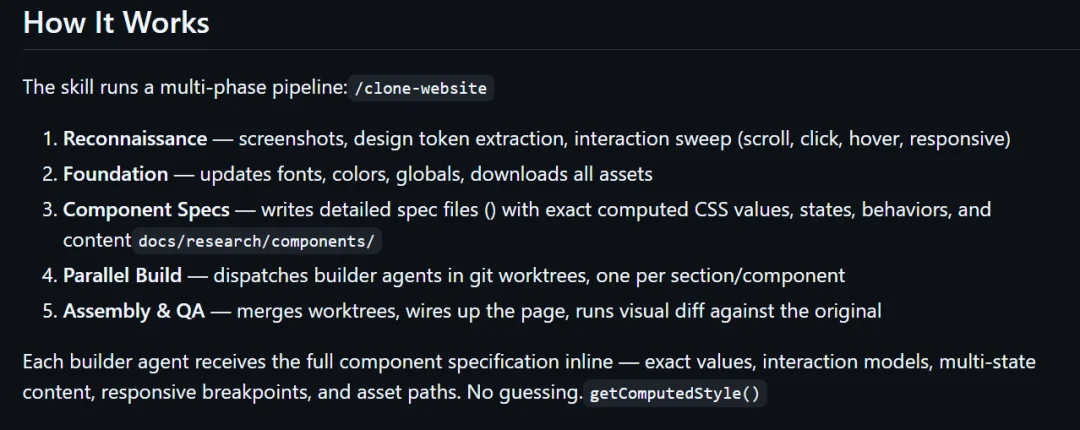Click the /clone-website code snippet

(x=421, y=89)
